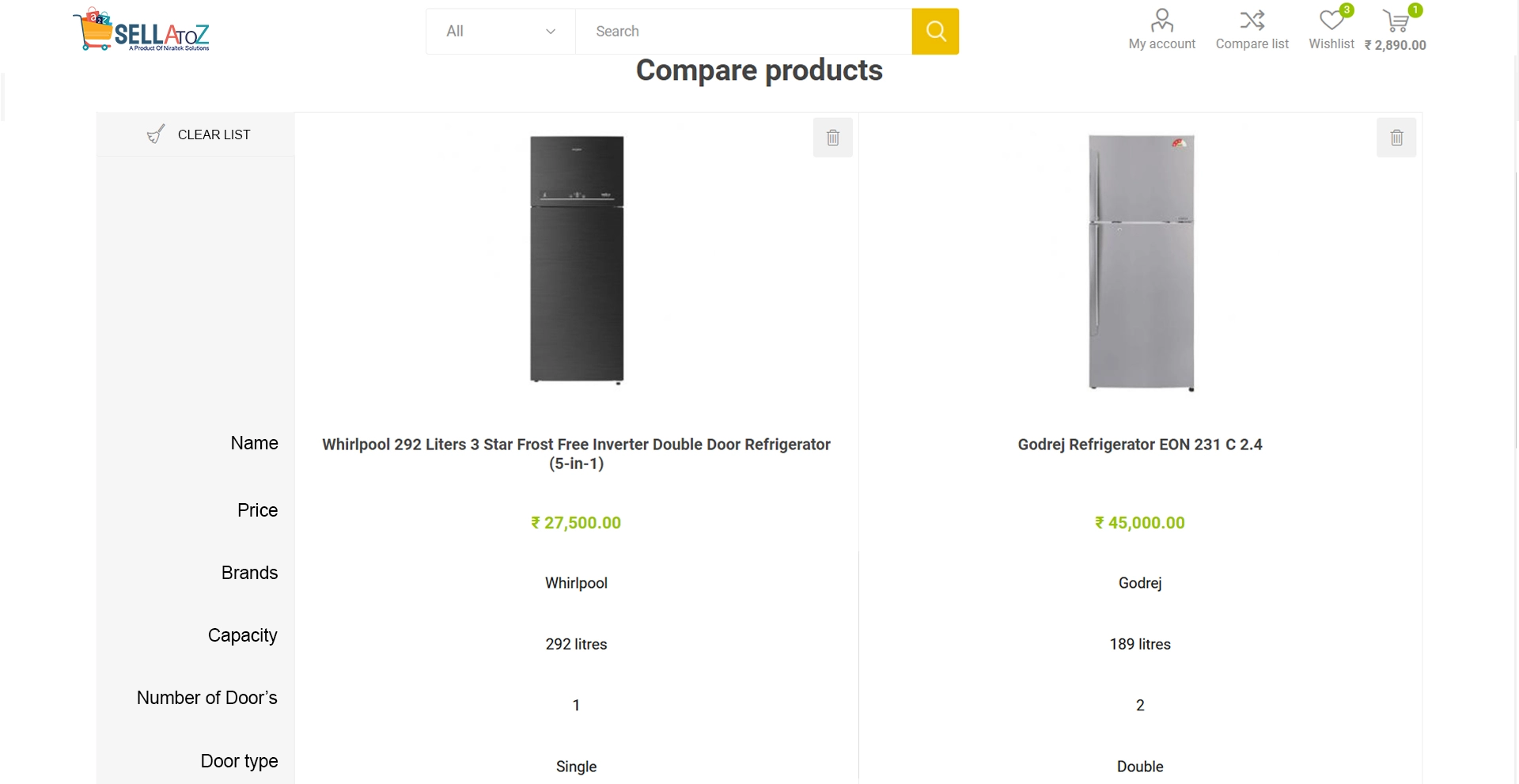The image size is (1519, 784).
Task: Click the yellow search magnifier button
Action: point(935,32)
